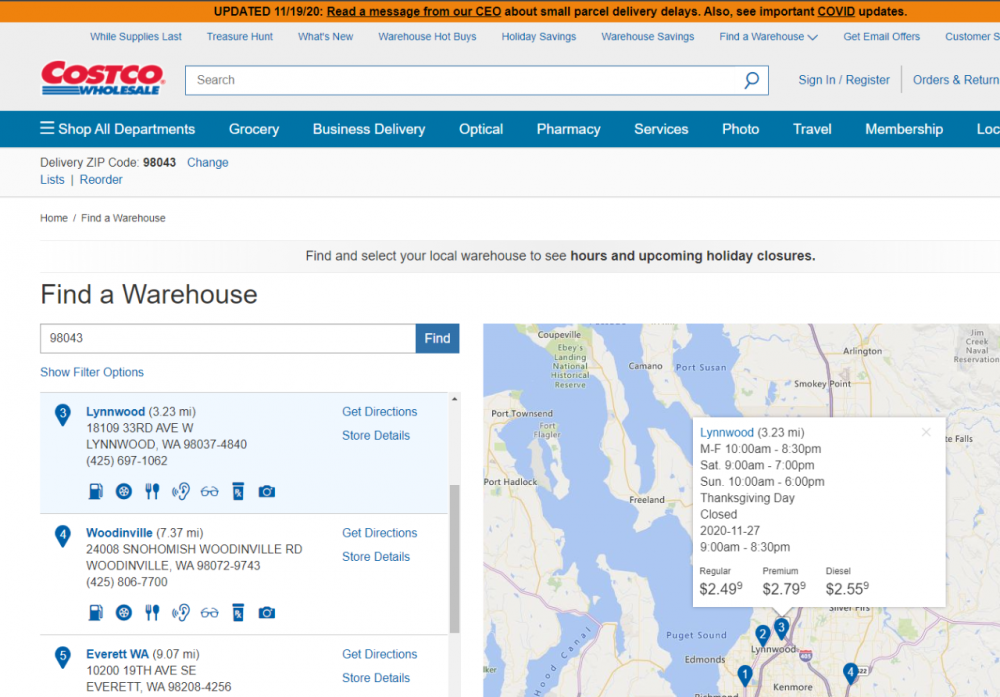This screenshot has width=1000, height=697.
Task: Click Woodinville optical glasses icon
Action: pyautogui.click(x=209, y=612)
